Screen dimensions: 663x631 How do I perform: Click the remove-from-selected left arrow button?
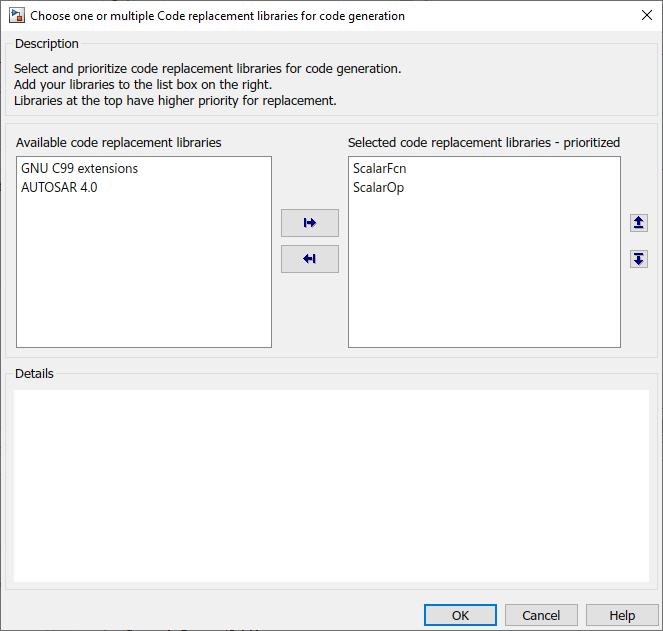coord(310,259)
